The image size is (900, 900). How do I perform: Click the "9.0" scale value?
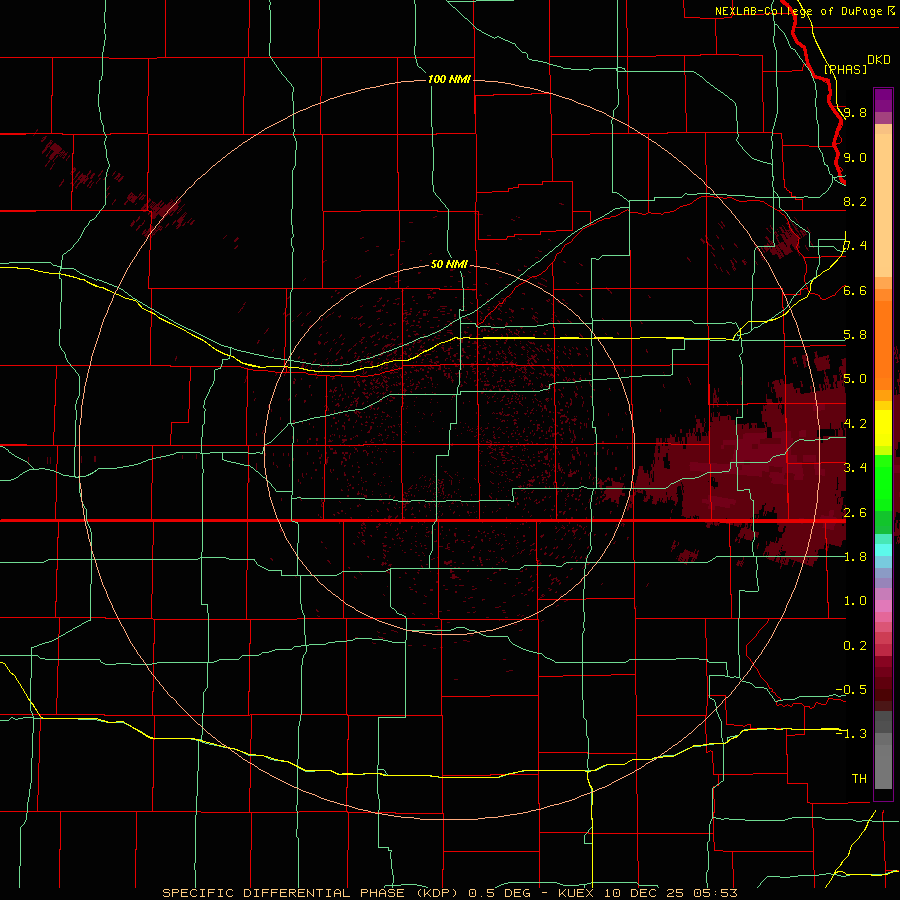[855, 157]
